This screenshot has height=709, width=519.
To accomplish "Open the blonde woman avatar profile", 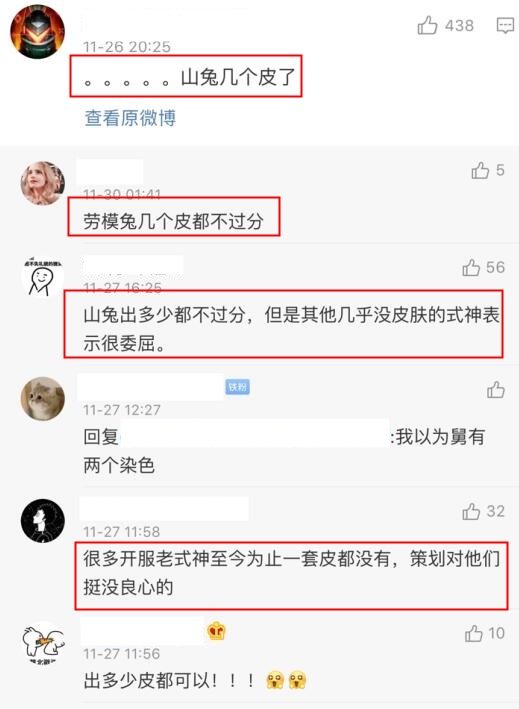I will pos(43,183).
